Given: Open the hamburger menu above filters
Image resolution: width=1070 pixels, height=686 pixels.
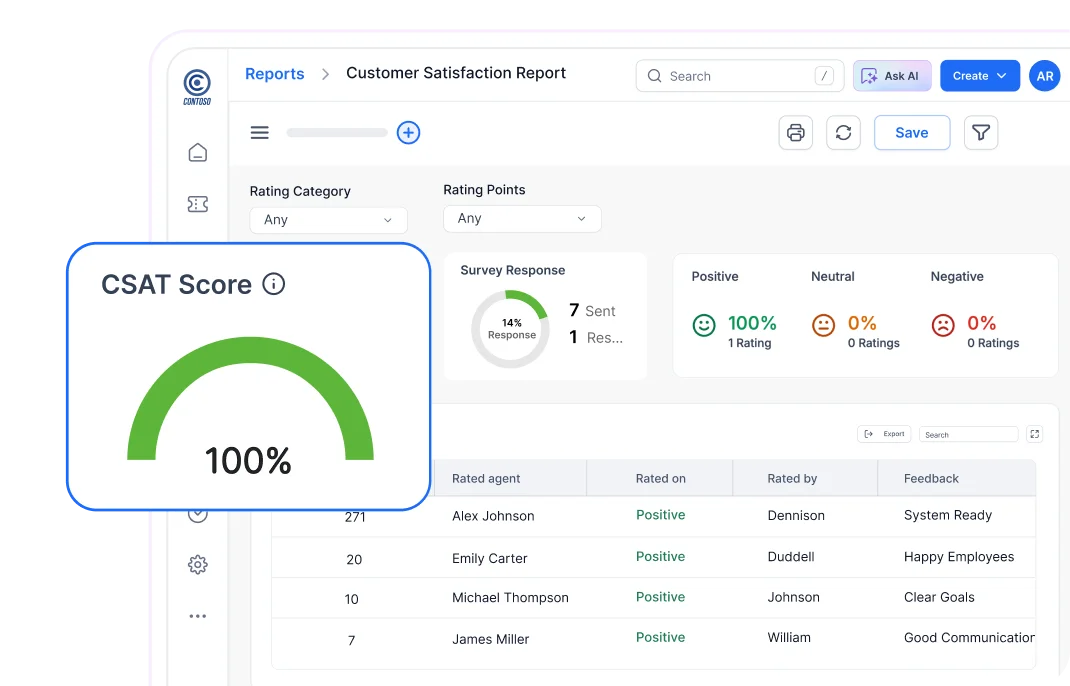Looking at the screenshot, I should click(259, 132).
